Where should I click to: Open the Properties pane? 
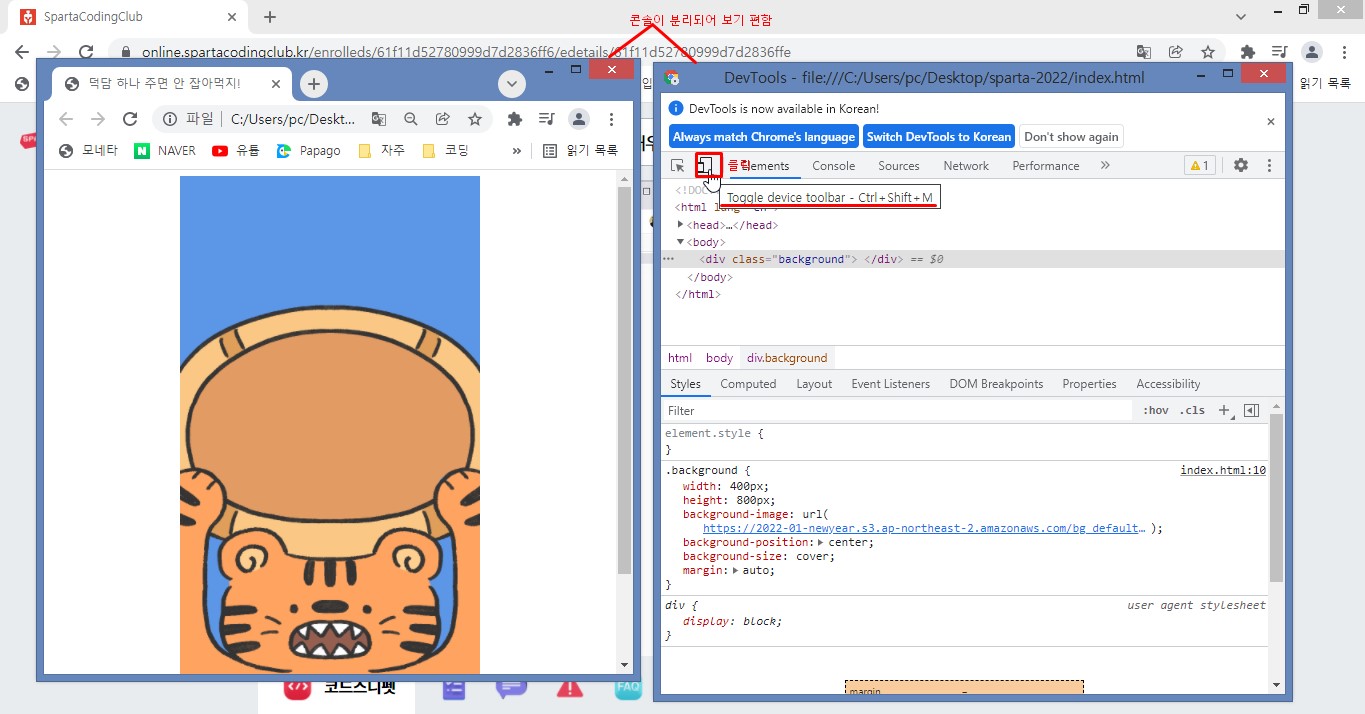1089,384
